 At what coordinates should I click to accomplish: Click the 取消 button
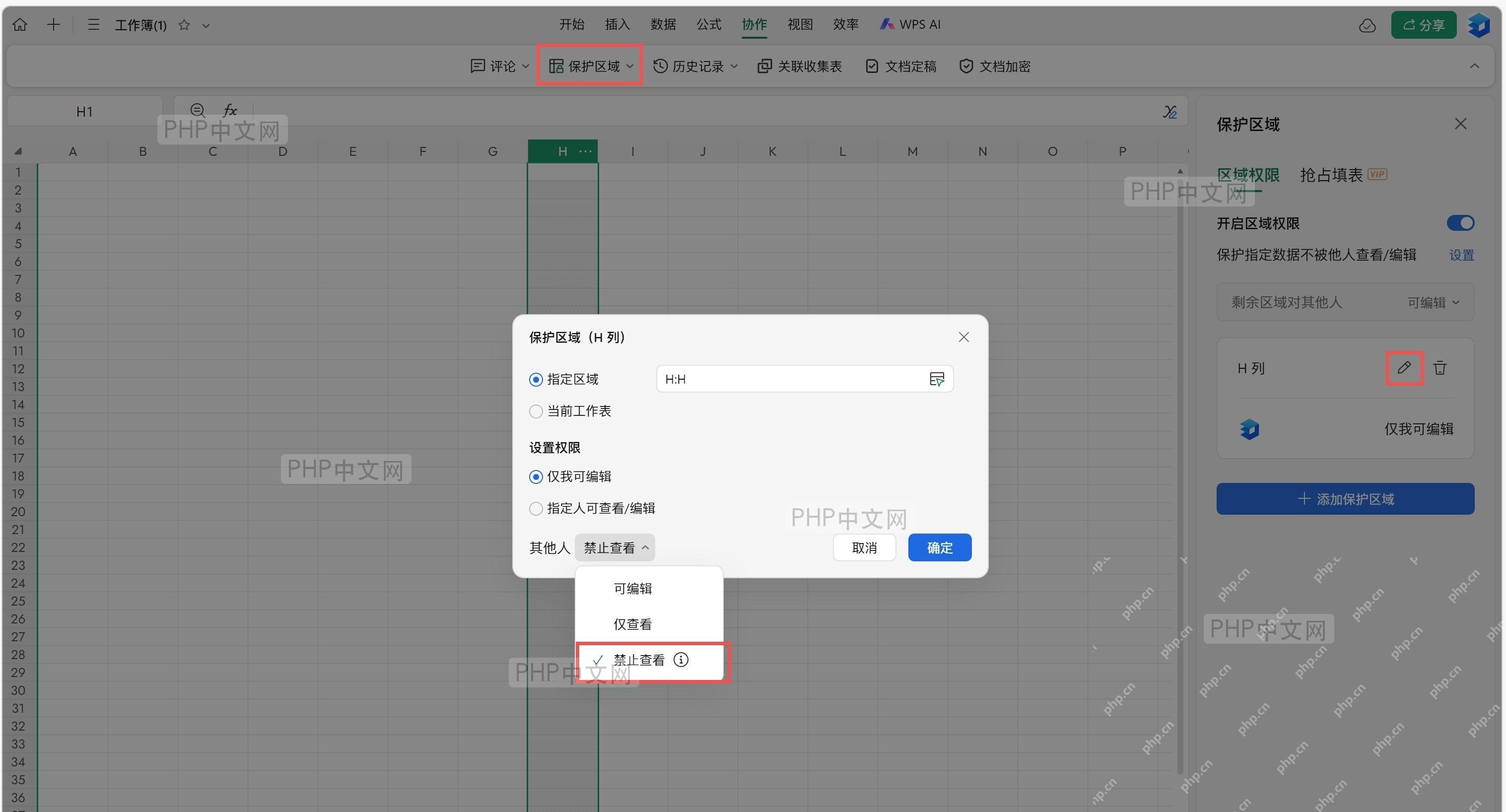click(x=864, y=547)
